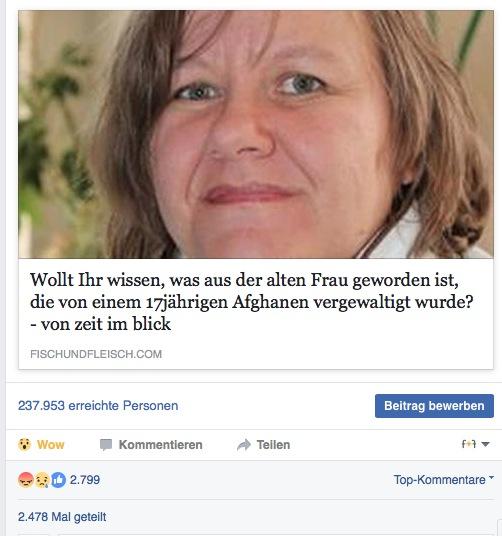Open the 2.478 Mal geteilt link

click(x=62, y=517)
